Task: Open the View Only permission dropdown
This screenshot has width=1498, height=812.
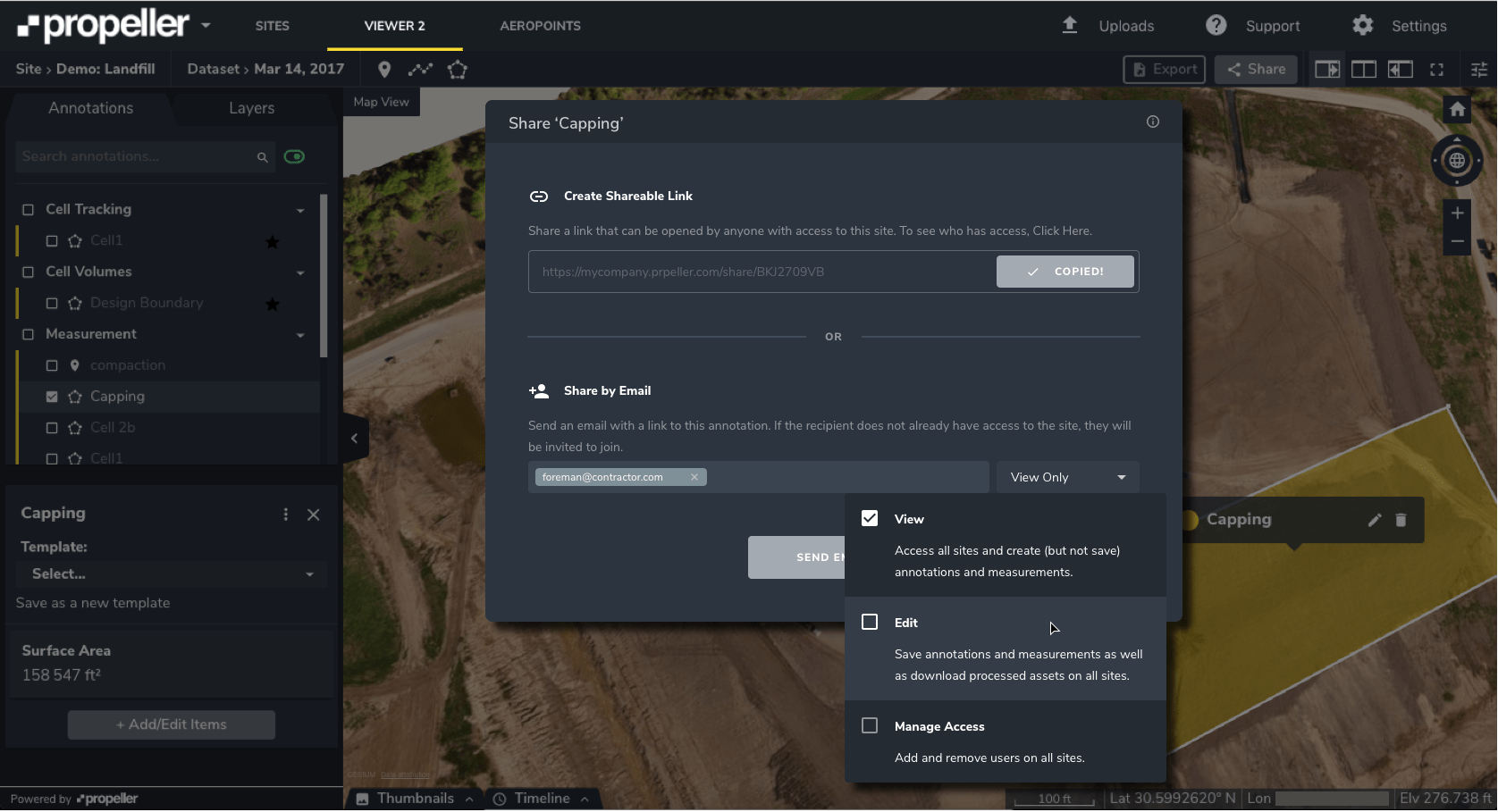Action: (1067, 476)
